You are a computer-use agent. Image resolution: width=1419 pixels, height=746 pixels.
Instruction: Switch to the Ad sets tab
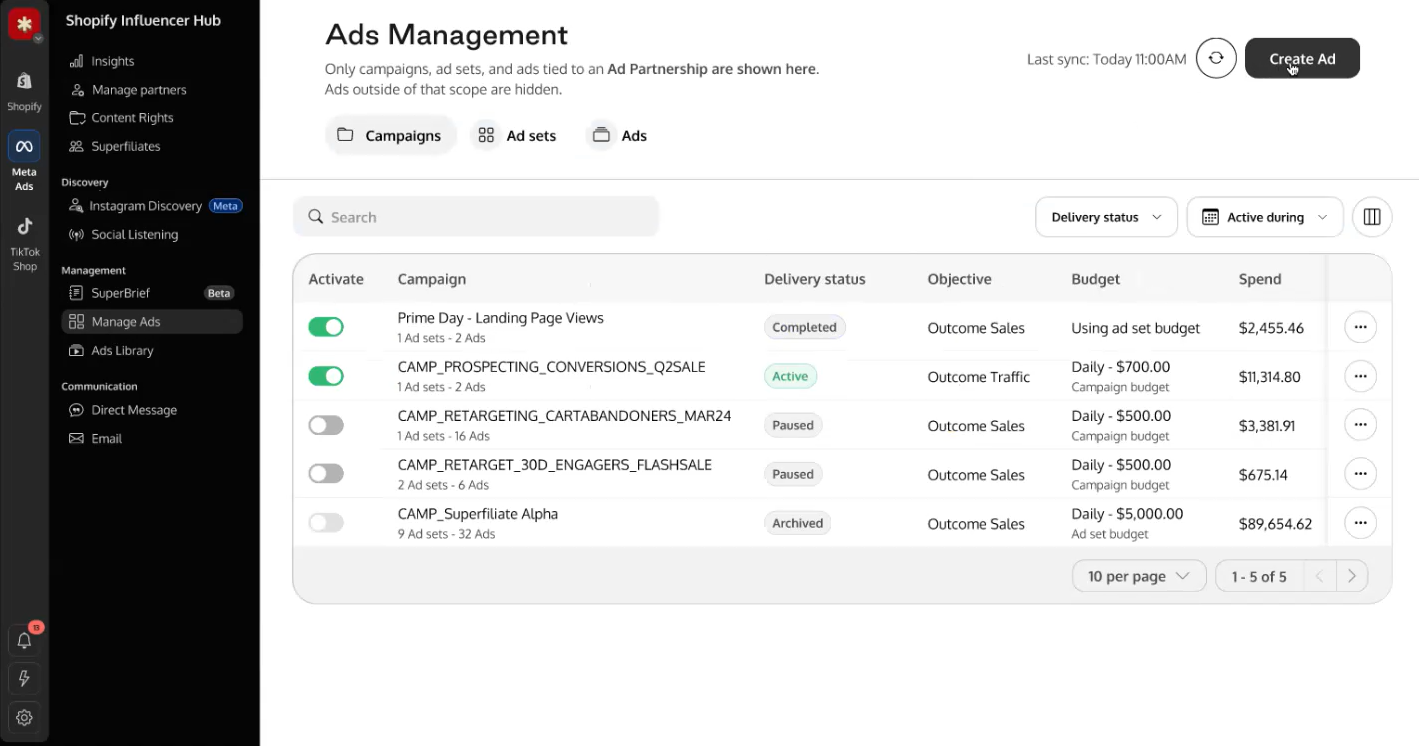515,135
